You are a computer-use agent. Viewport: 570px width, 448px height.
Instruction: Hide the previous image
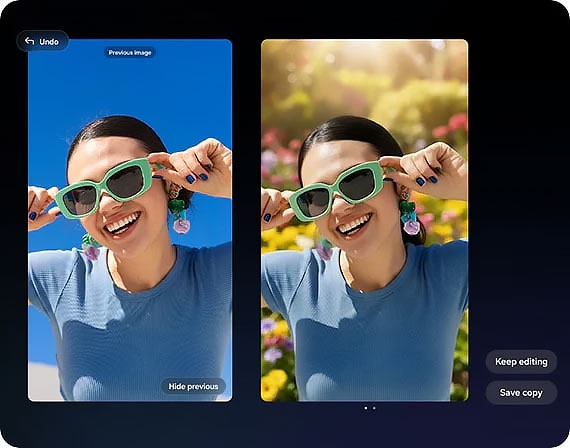point(193,386)
